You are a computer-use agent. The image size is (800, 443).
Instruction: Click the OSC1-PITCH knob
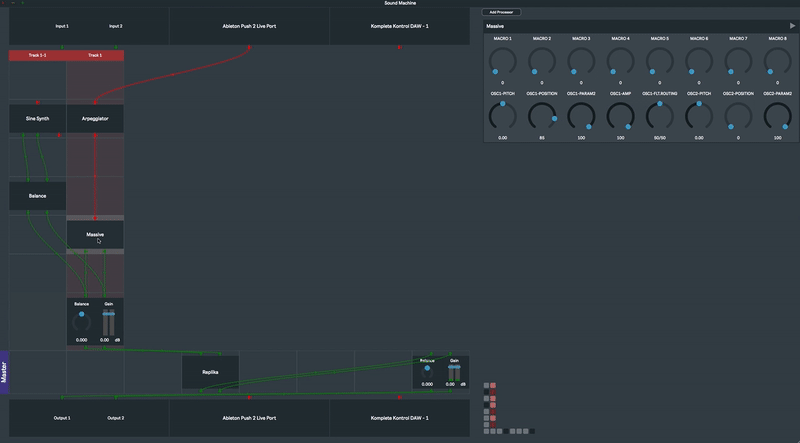coord(503,116)
